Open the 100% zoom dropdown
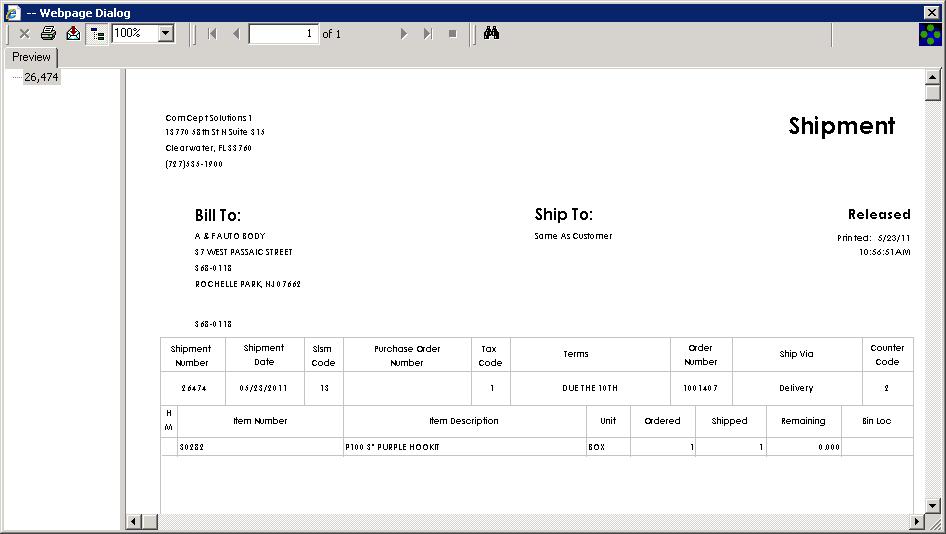Viewport: 946px width, 534px height. pyautogui.click(x=166, y=33)
